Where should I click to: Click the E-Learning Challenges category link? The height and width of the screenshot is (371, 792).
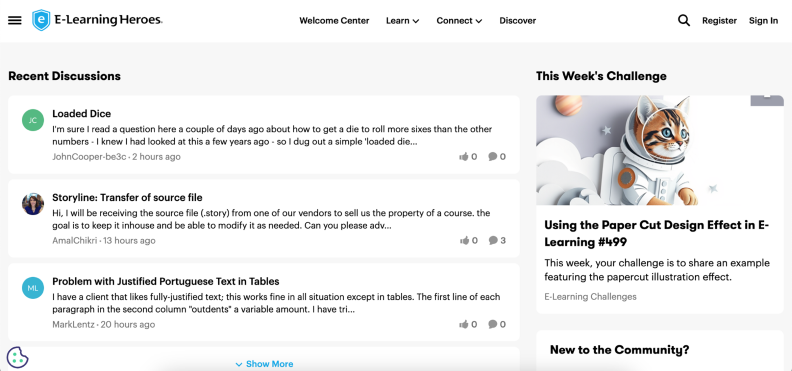point(590,297)
